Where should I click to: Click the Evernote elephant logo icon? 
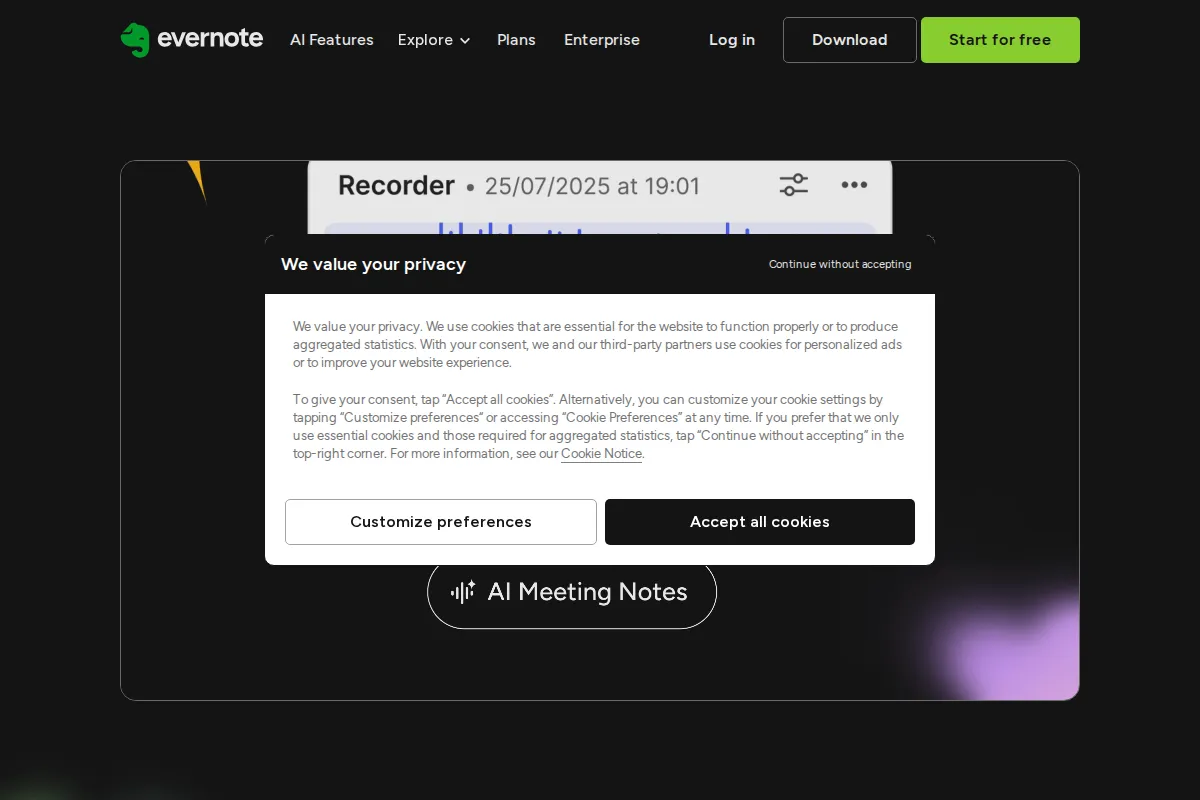[x=136, y=40]
